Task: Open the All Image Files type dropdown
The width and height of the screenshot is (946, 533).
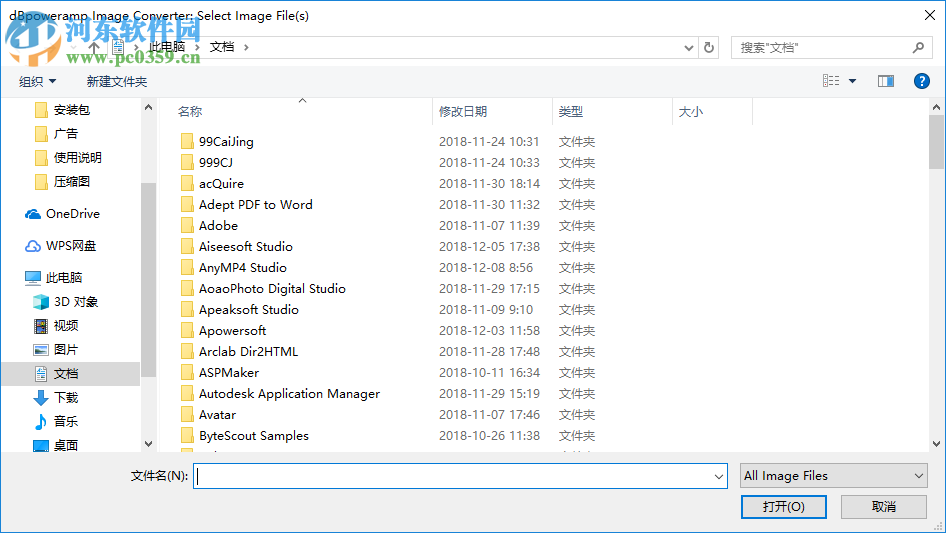Action: coord(834,476)
